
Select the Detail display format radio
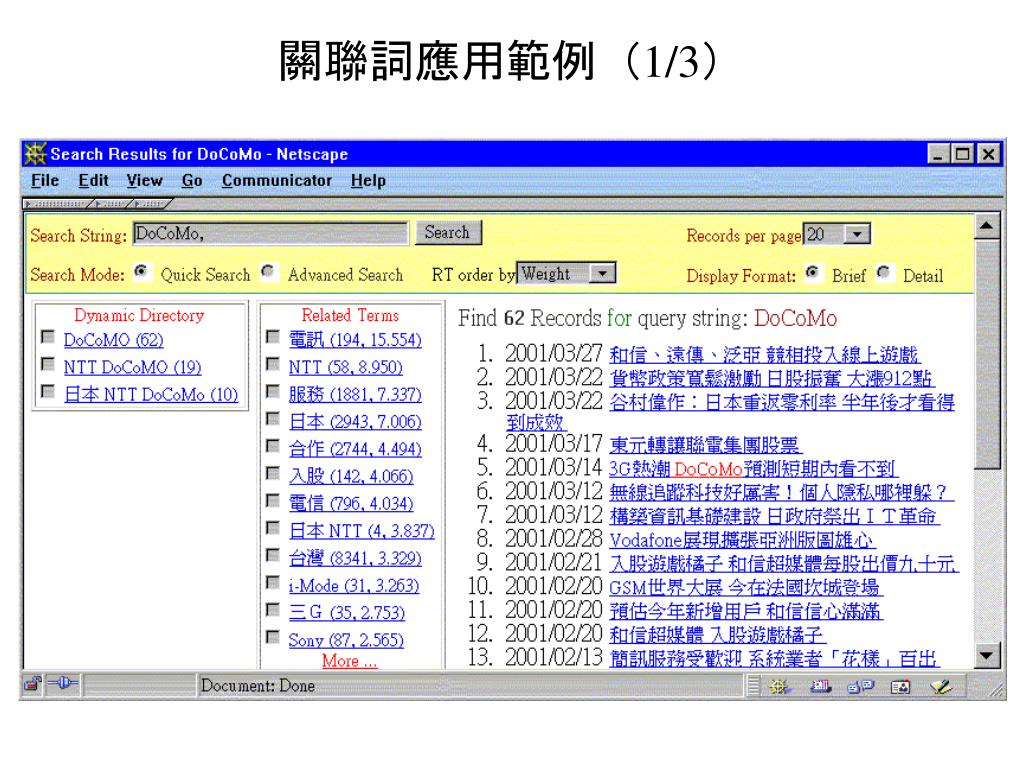point(884,272)
